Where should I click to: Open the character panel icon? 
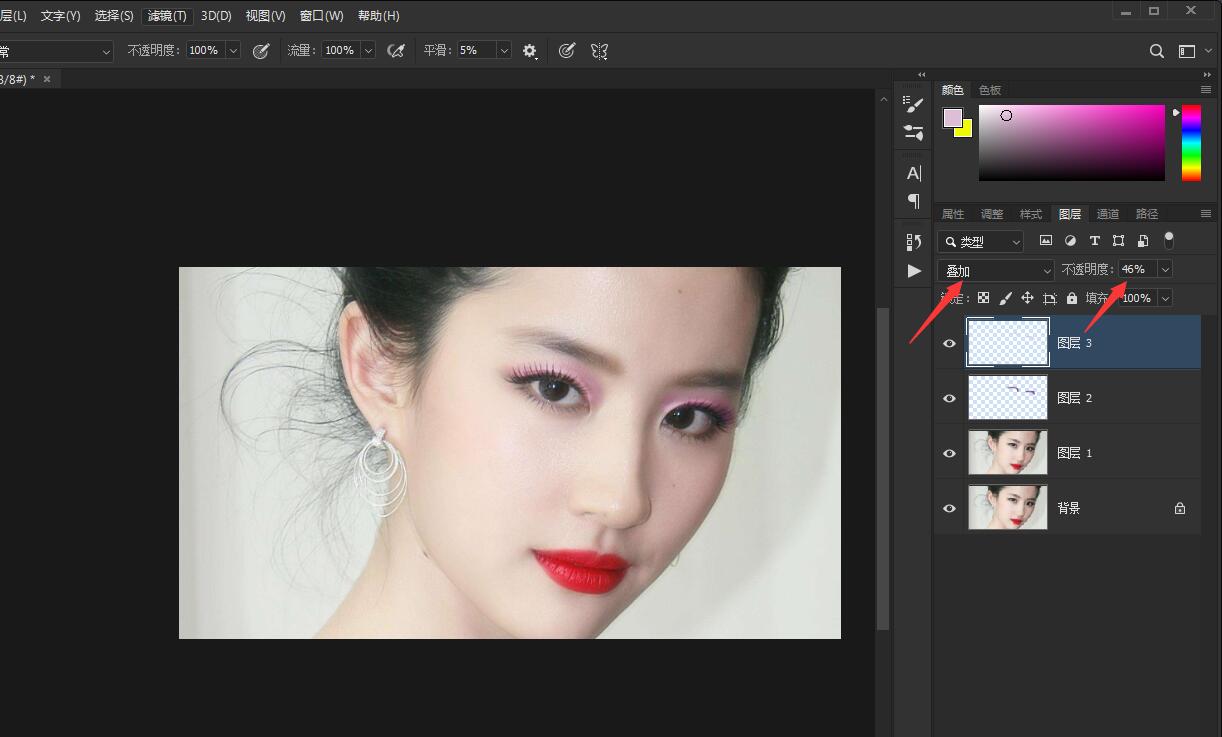tap(912, 172)
